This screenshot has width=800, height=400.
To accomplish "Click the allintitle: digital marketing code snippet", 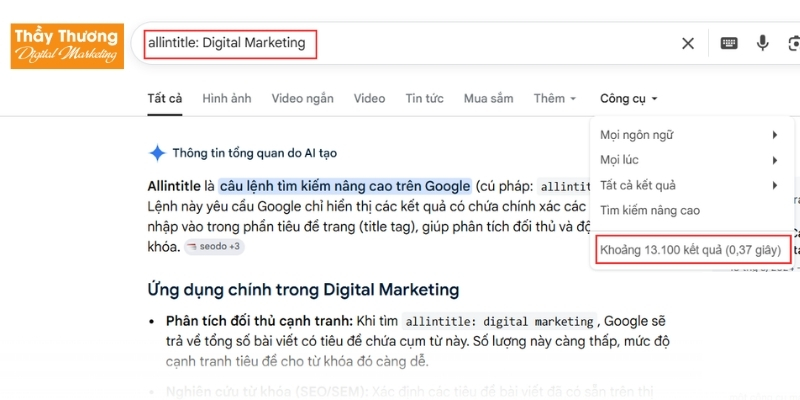I will pos(499,322).
